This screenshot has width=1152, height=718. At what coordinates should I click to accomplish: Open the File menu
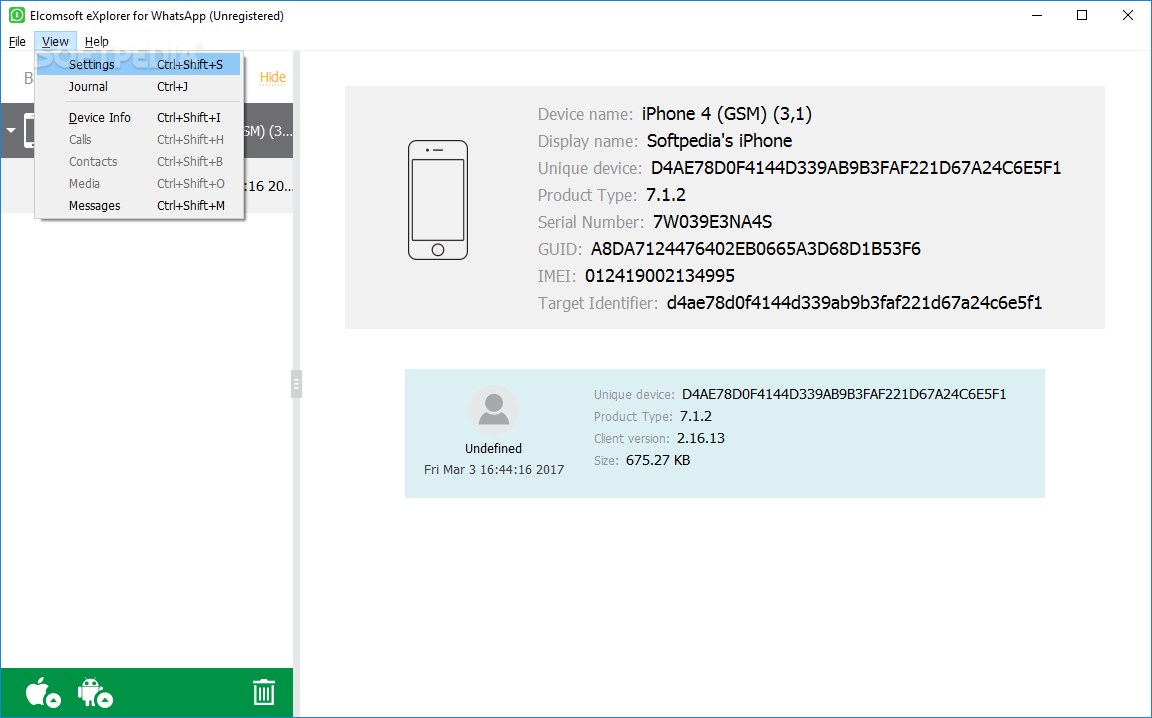coord(17,42)
